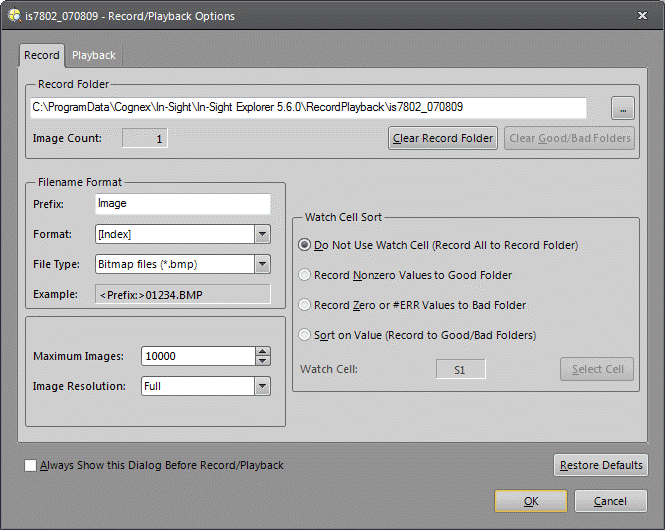665x530 pixels.
Task: Select the Record tab
Action: pos(42,56)
